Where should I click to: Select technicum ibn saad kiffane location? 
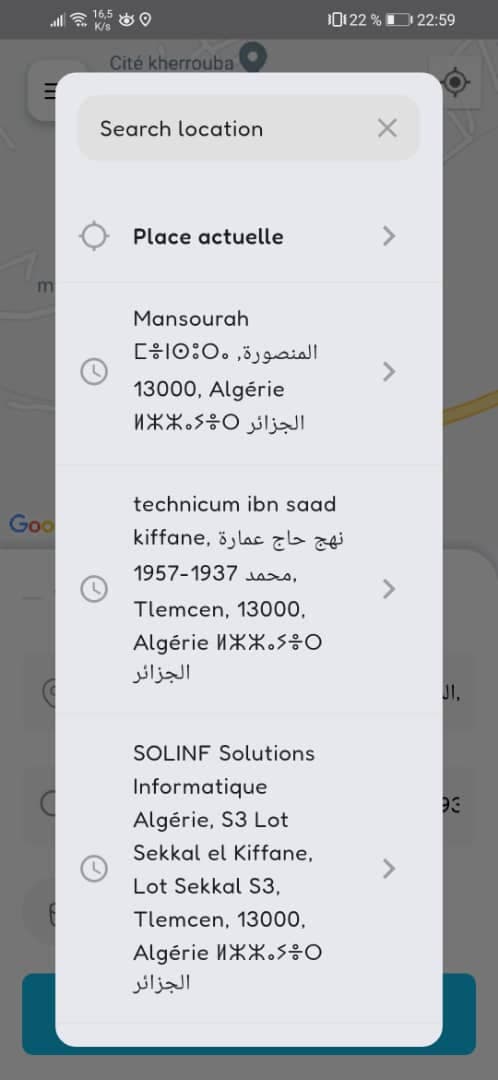point(249,589)
